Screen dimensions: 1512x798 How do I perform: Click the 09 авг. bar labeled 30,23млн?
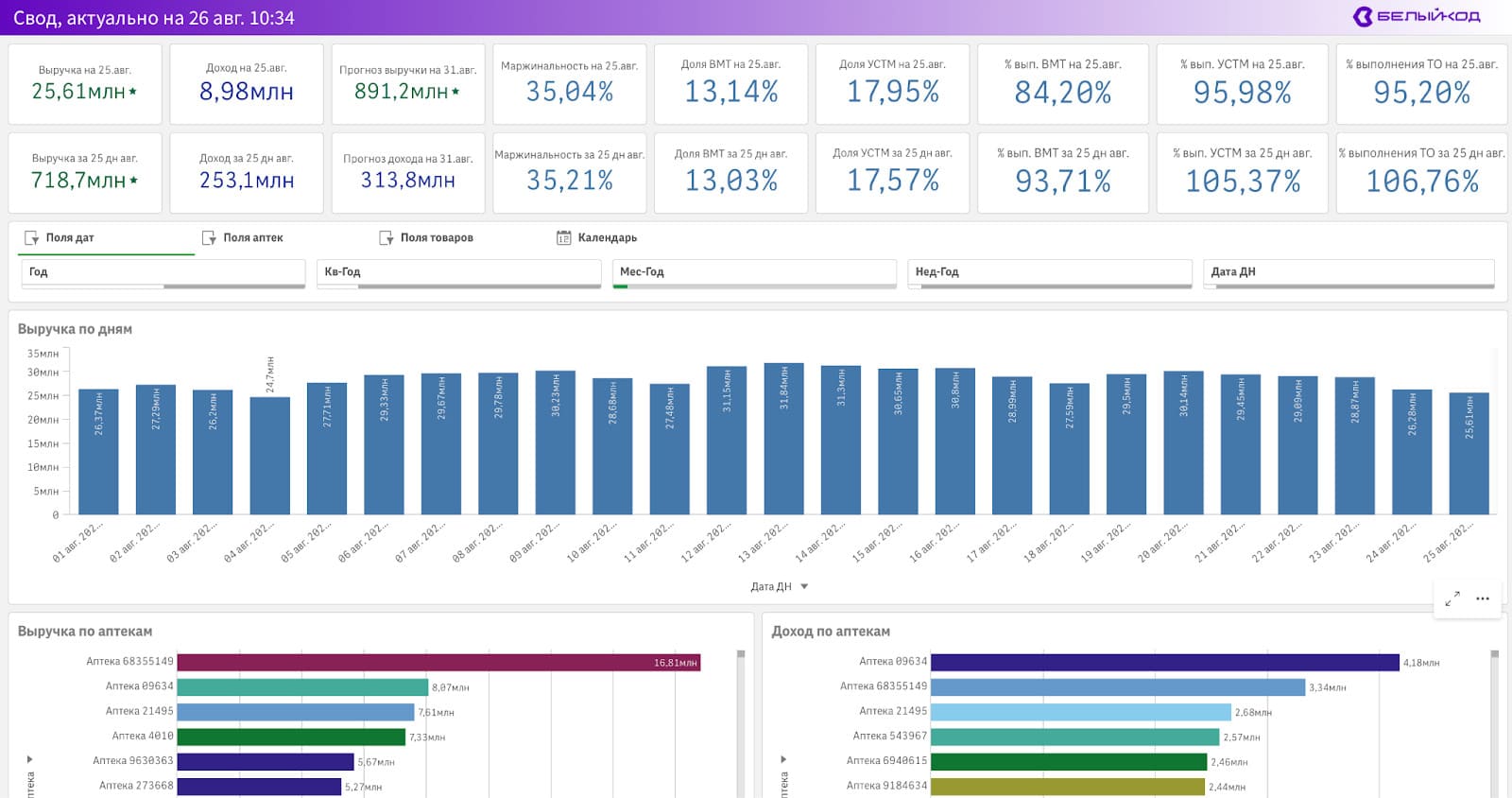(556, 442)
